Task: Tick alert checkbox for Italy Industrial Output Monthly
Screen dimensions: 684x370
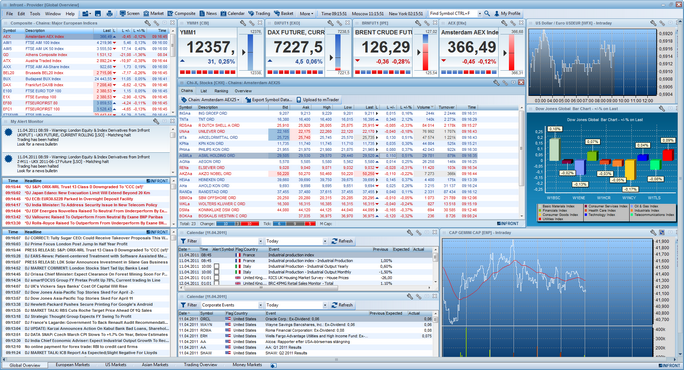Action: coord(217,272)
